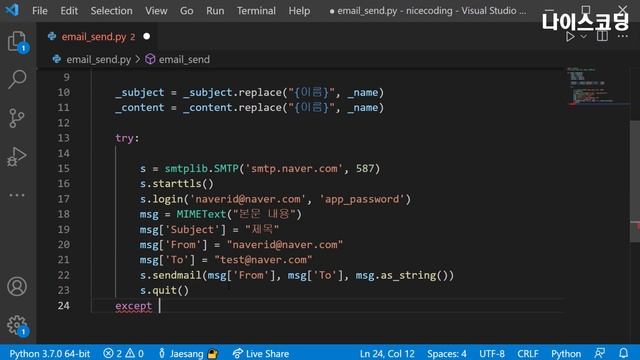The width and height of the screenshot is (640, 360).
Task: Select Python language mode
Action: coord(566,353)
